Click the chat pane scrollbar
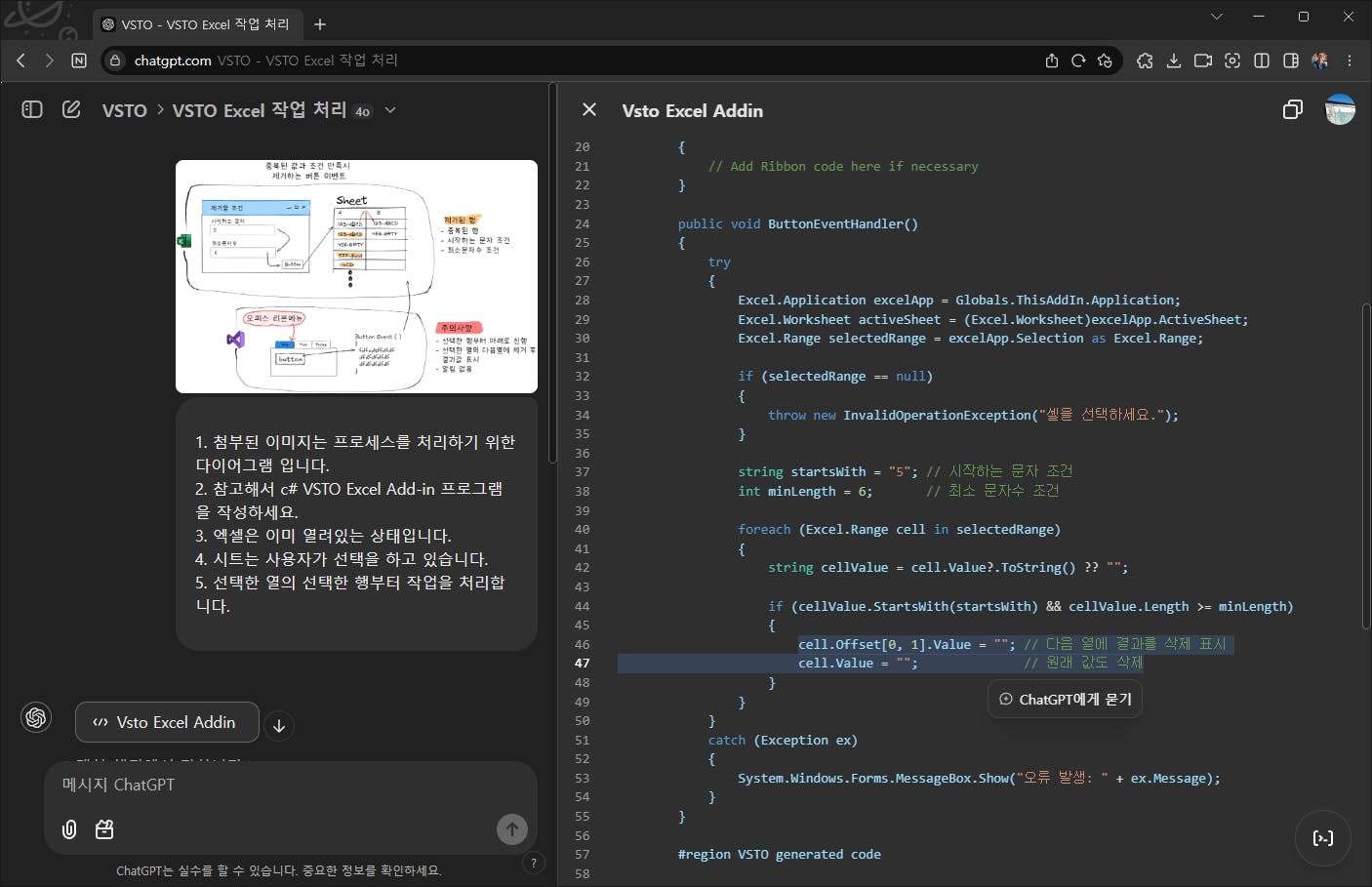1372x887 pixels. (x=552, y=273)
